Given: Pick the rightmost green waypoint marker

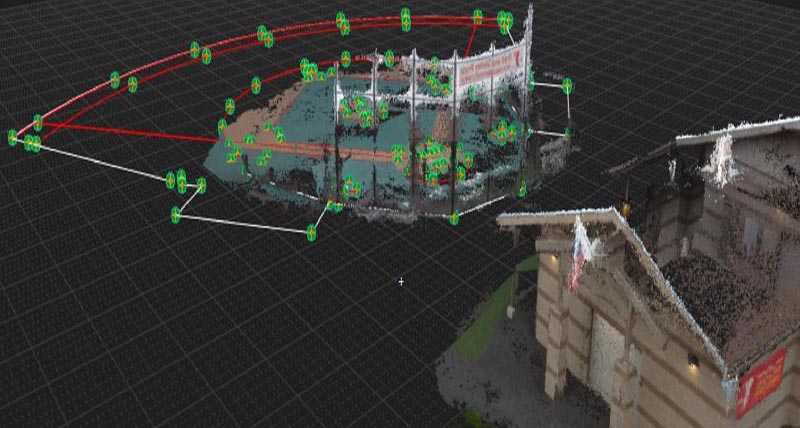Looking at the screenshot, I should [x=567, y=87].
